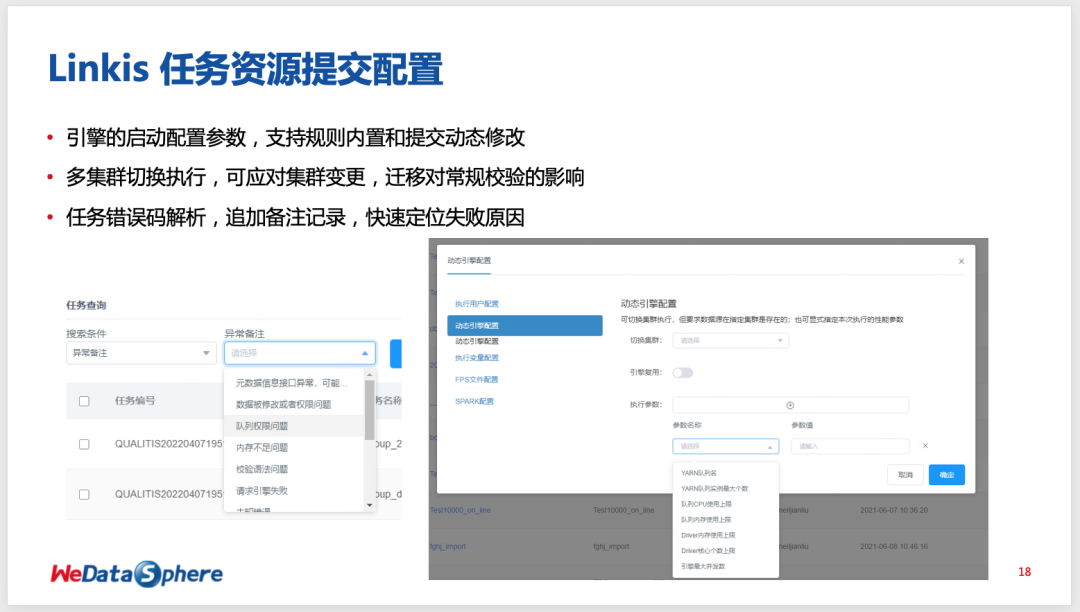Image resolution: width=1080 pixels, height=612 pixels.
Task: Click the 取消 button
Action: [x=905, y=474]
